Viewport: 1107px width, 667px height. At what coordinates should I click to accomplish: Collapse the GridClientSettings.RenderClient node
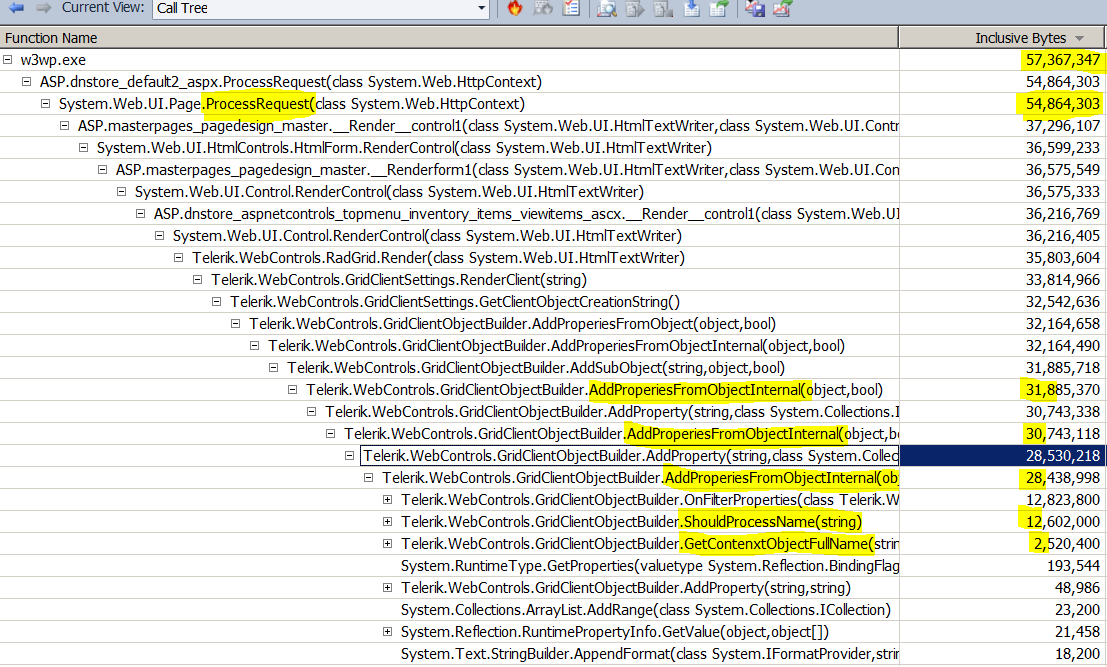point(198,280)
